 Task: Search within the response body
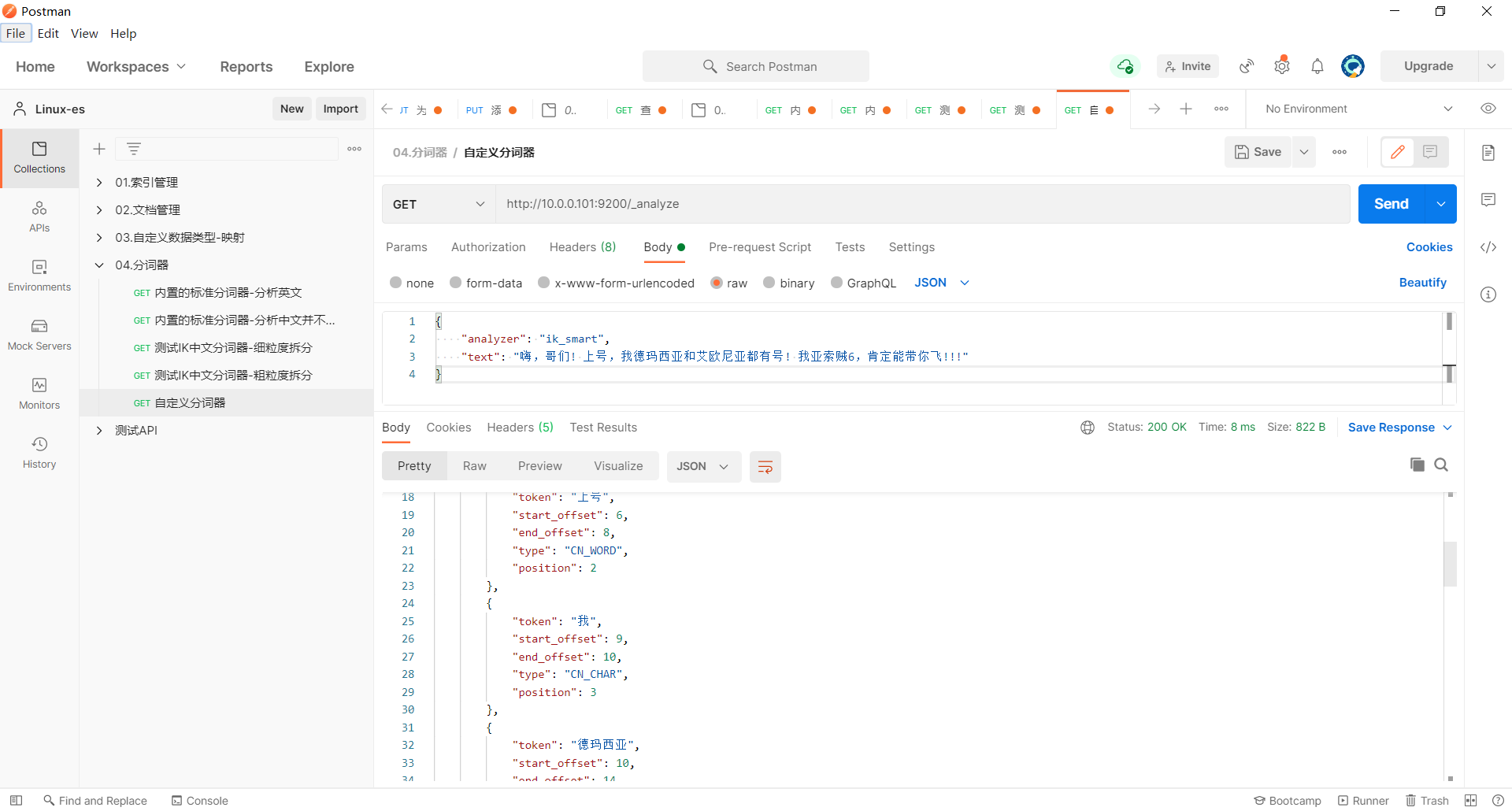(x=1441, y=465)
